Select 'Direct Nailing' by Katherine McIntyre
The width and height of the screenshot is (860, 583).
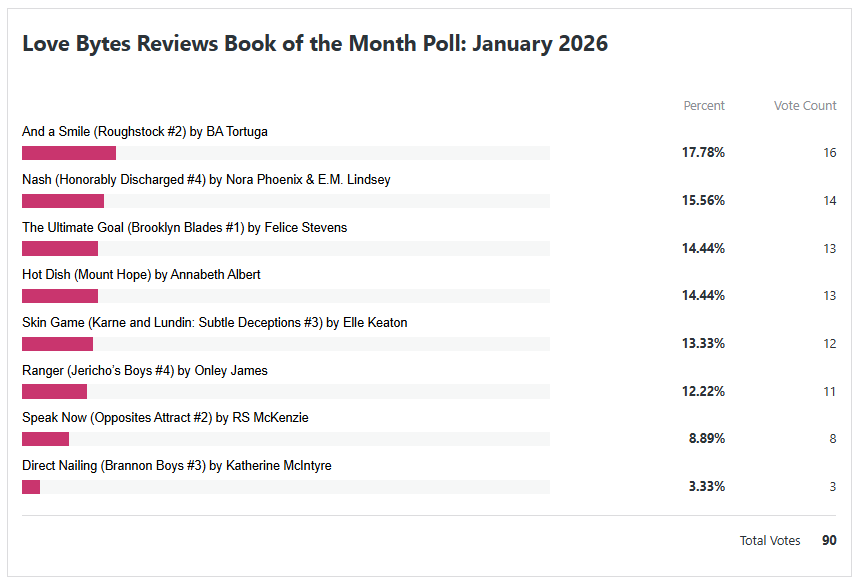(x=177, y=465)
